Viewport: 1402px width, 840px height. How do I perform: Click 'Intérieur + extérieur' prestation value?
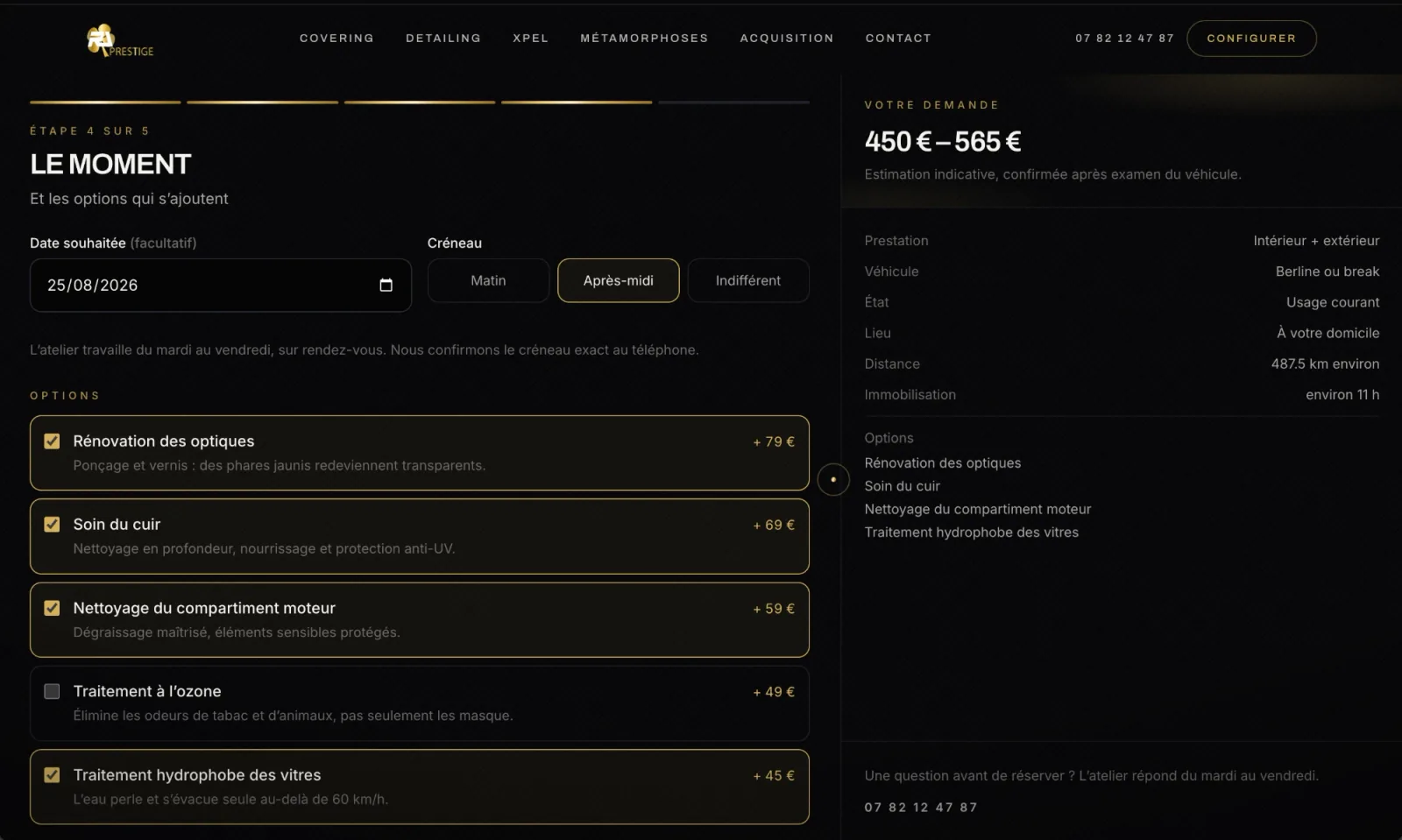coord(1316,240)
